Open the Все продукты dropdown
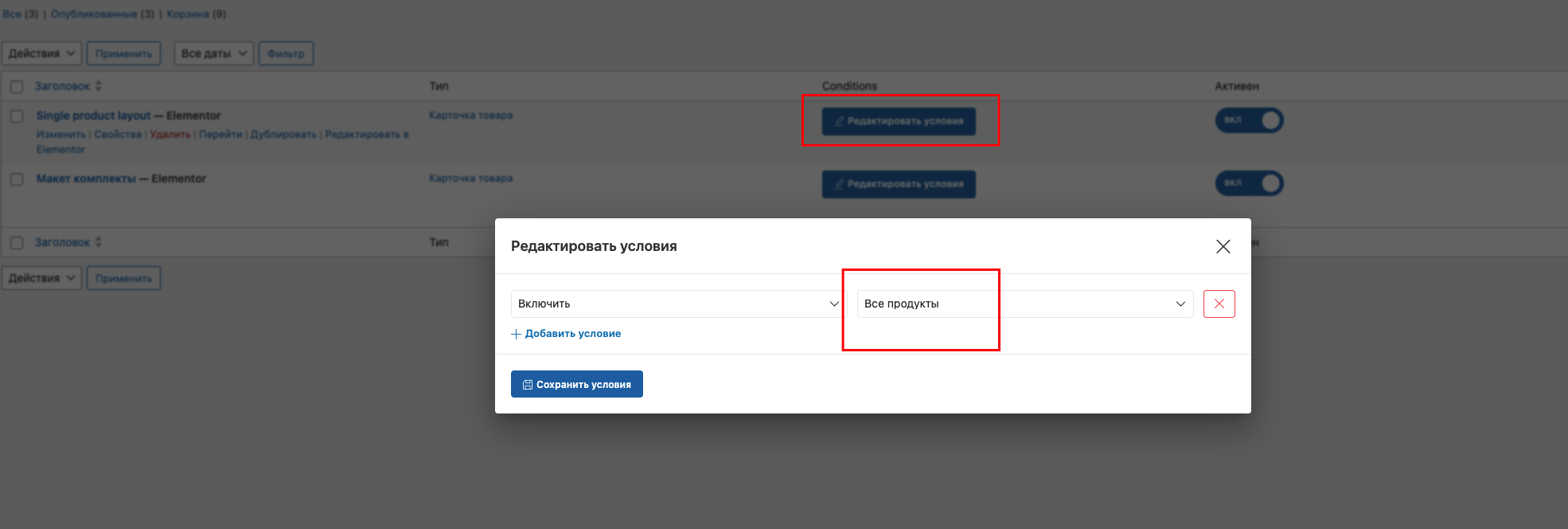1568x529 pixels. pos(1025,304)
